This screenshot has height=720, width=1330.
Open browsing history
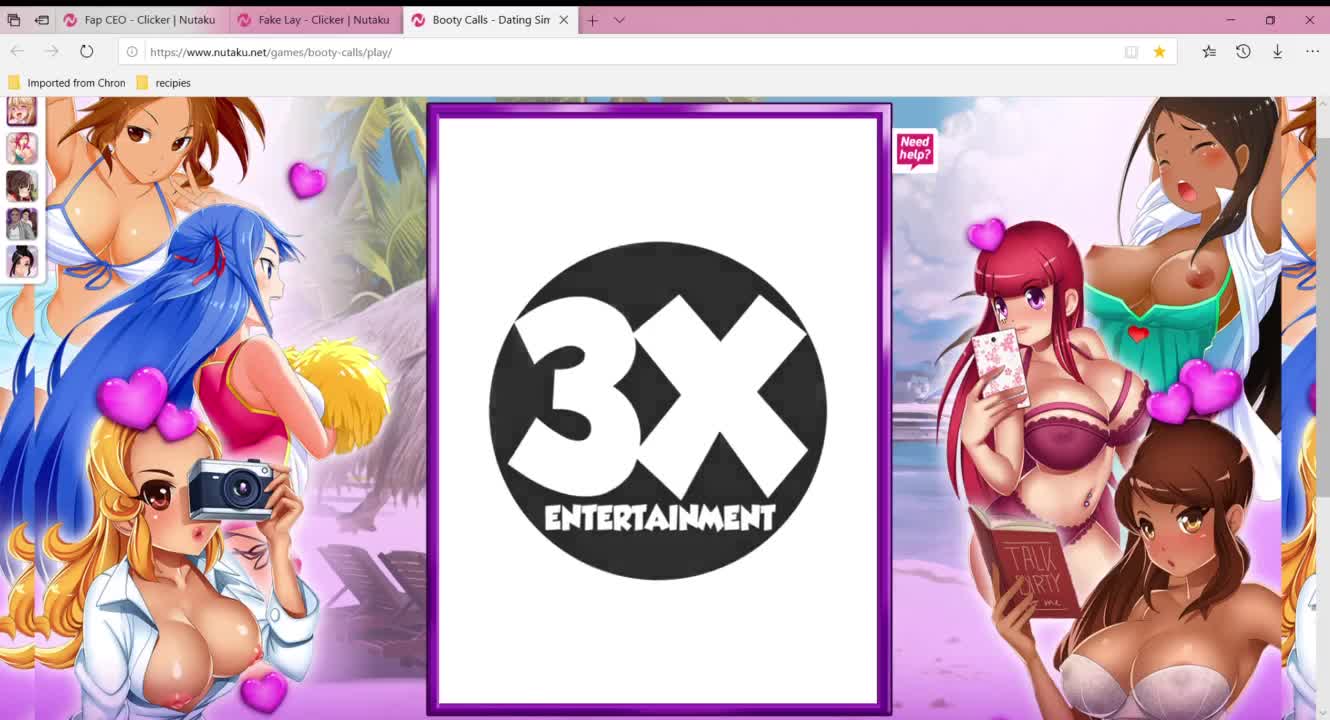(1243, 51)
